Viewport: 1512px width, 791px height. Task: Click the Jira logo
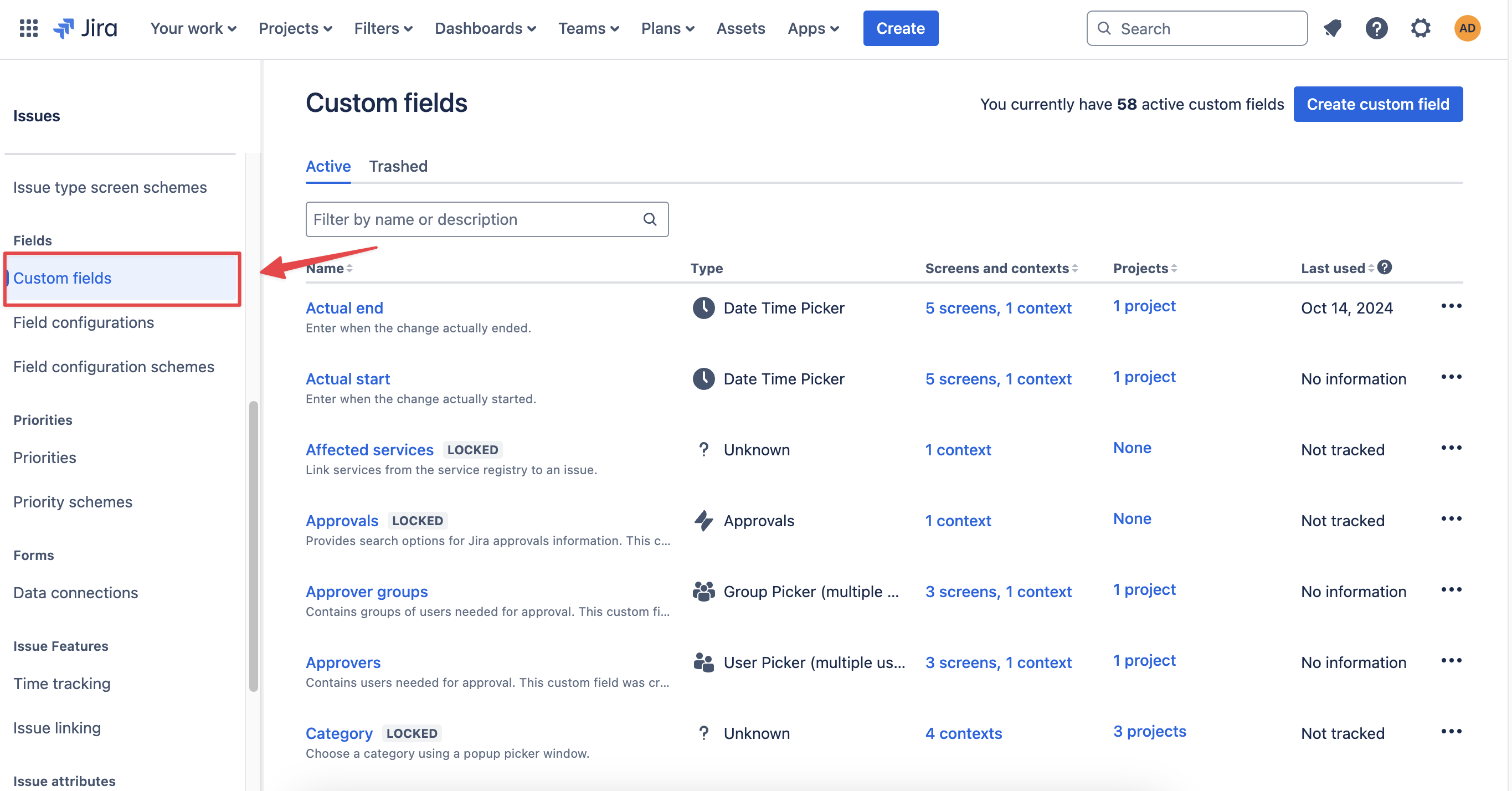[x=86, y=28]
